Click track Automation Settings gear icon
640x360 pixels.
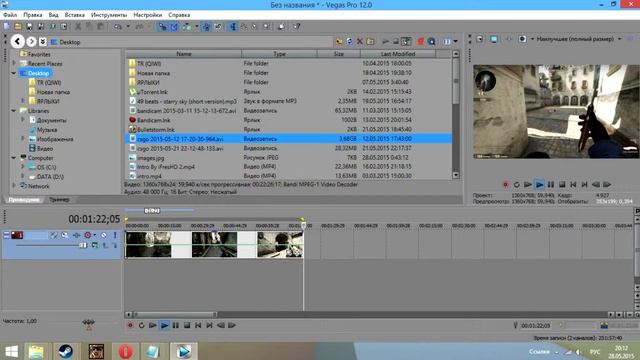87,235
